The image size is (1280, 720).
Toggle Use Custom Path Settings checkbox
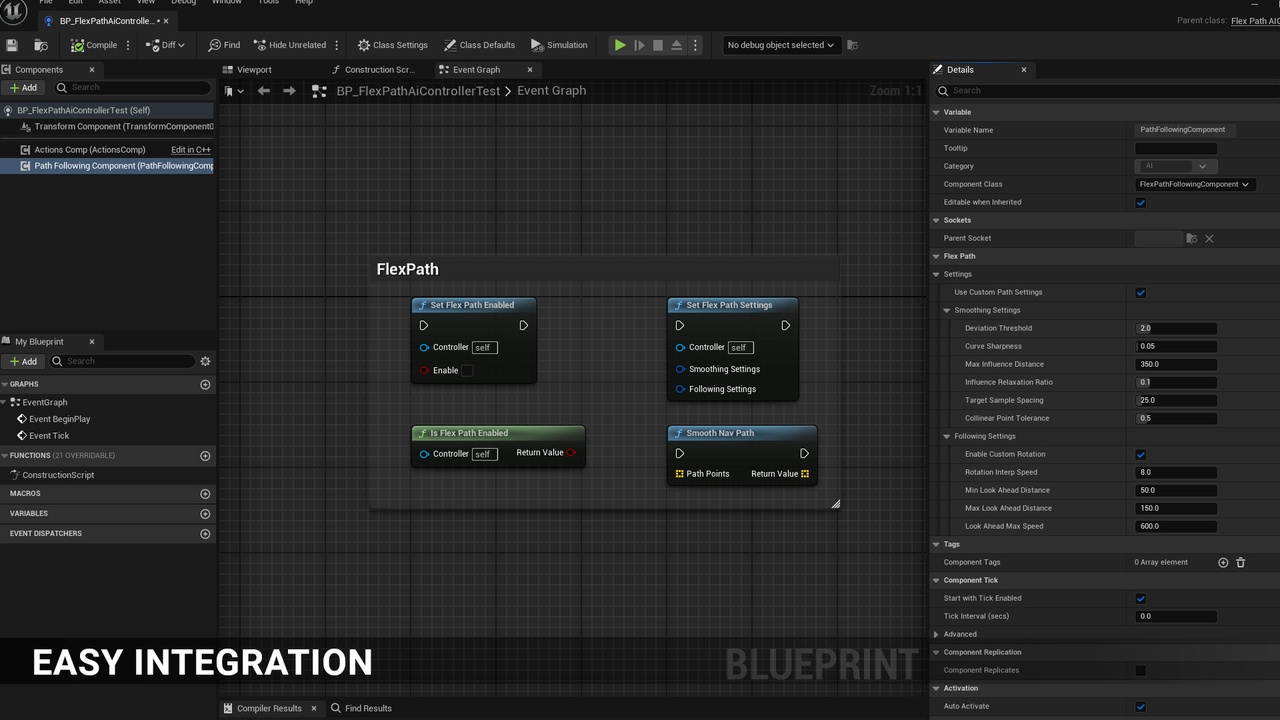1140,293
